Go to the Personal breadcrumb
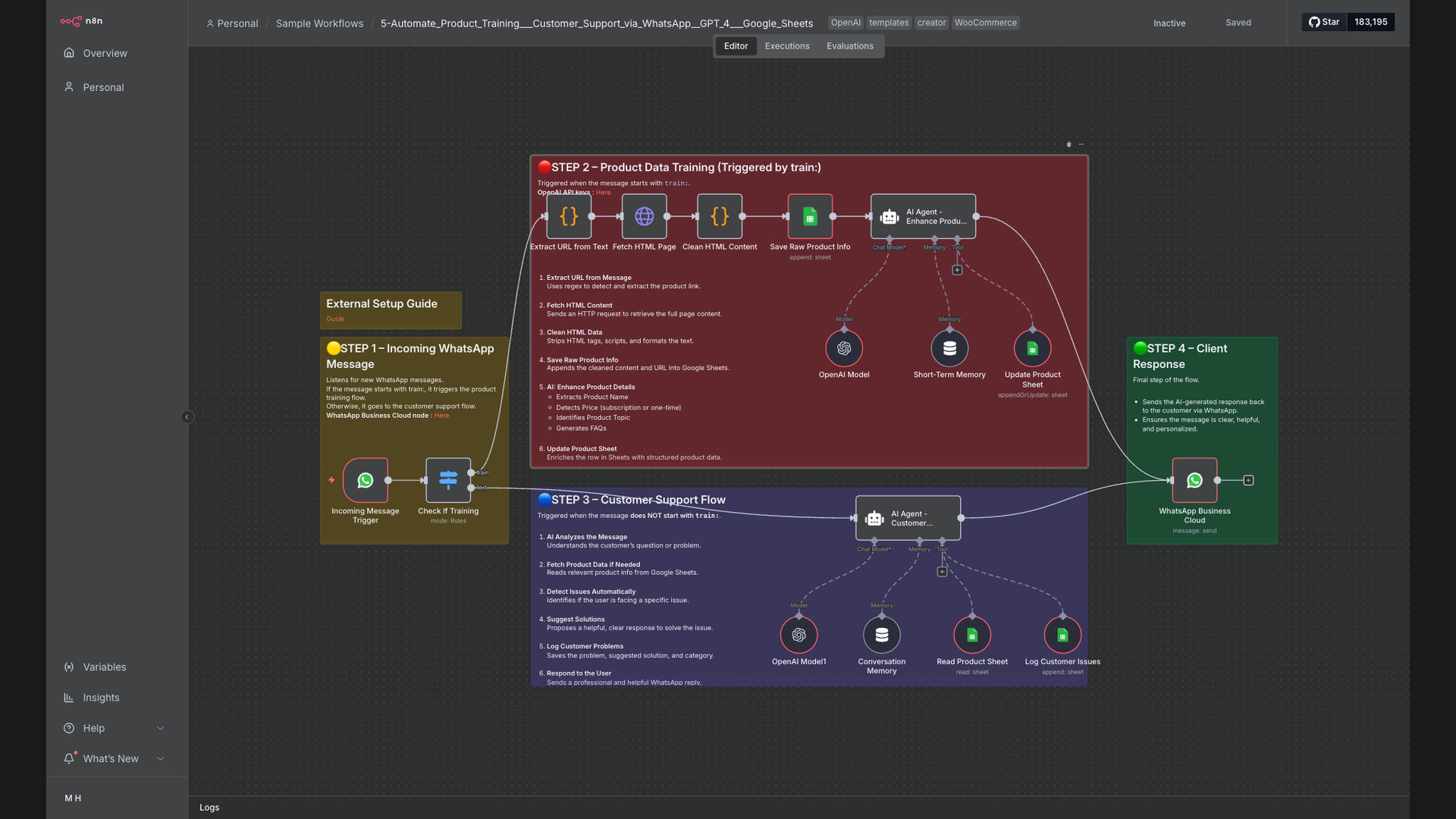Screen dimensions: 1456x819 [232, 24]
